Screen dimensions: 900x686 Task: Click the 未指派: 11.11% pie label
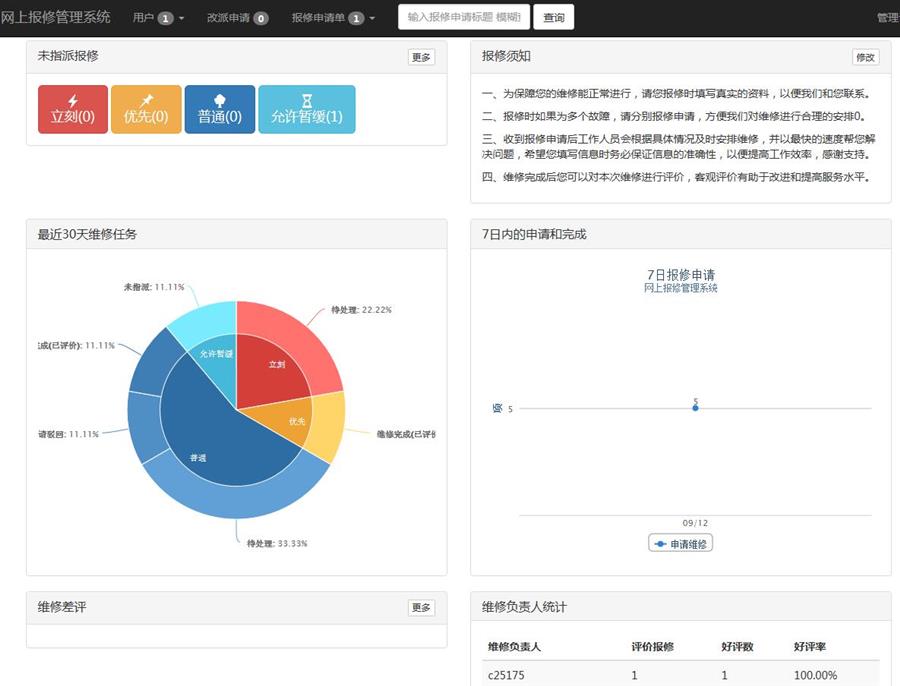pyautogui.click(x=154, y=287)
